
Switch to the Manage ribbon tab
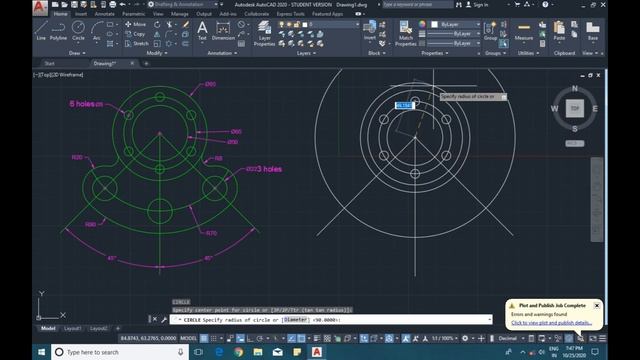click(x=180, y=14)
